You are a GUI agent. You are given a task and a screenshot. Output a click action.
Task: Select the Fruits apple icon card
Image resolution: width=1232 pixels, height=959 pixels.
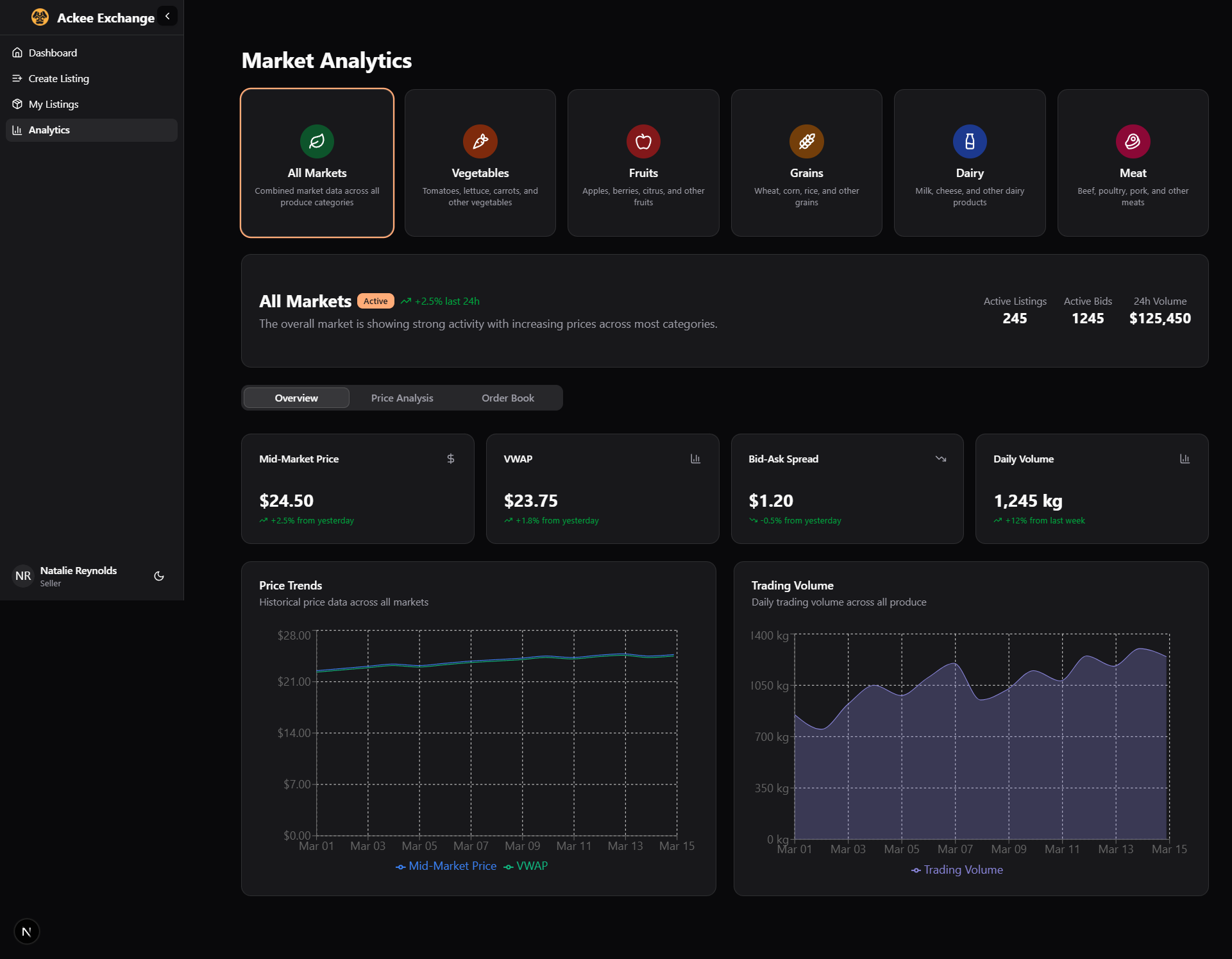pos(643,141)
